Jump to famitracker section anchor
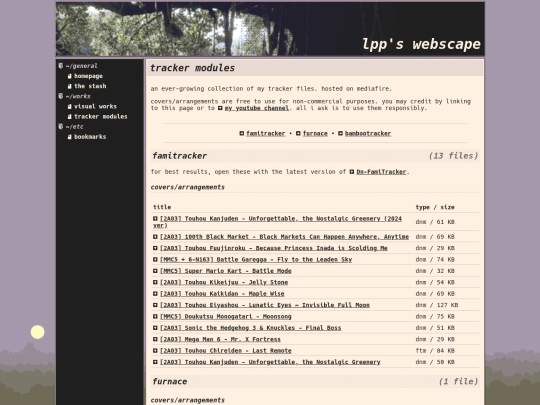 [266, 134]
